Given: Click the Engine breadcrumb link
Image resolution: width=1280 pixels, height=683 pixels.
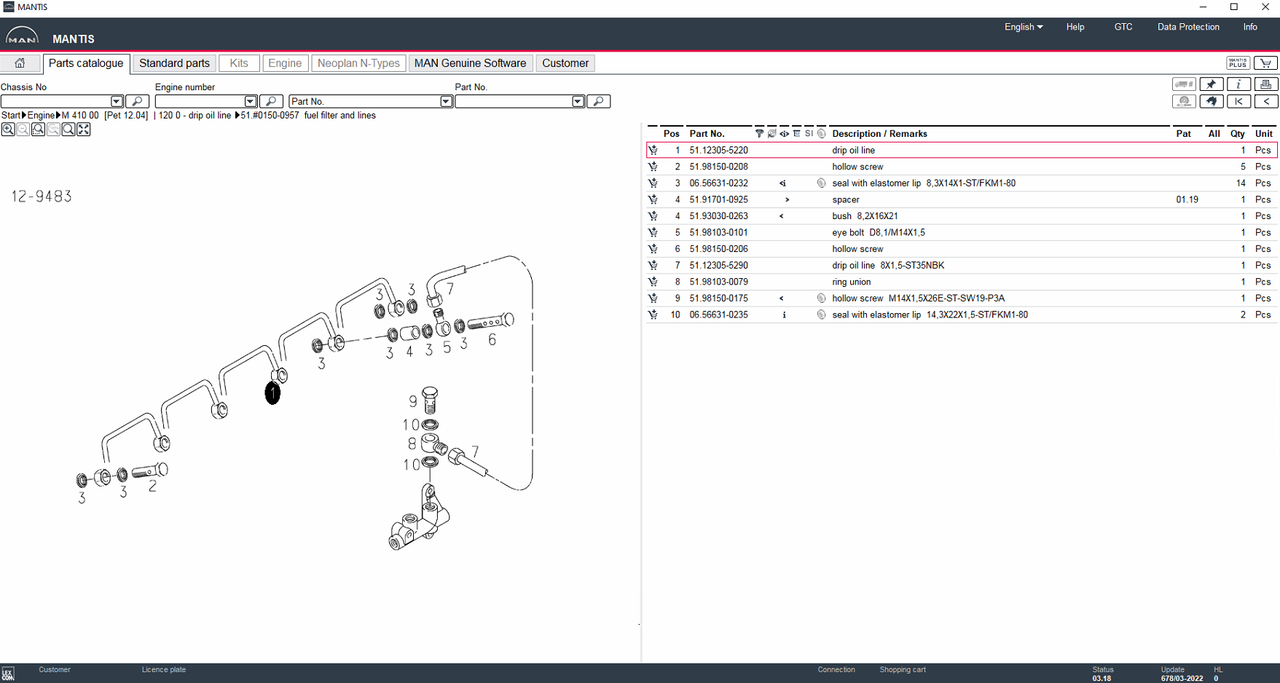Looking at the screenshot, I should [41, 116].
